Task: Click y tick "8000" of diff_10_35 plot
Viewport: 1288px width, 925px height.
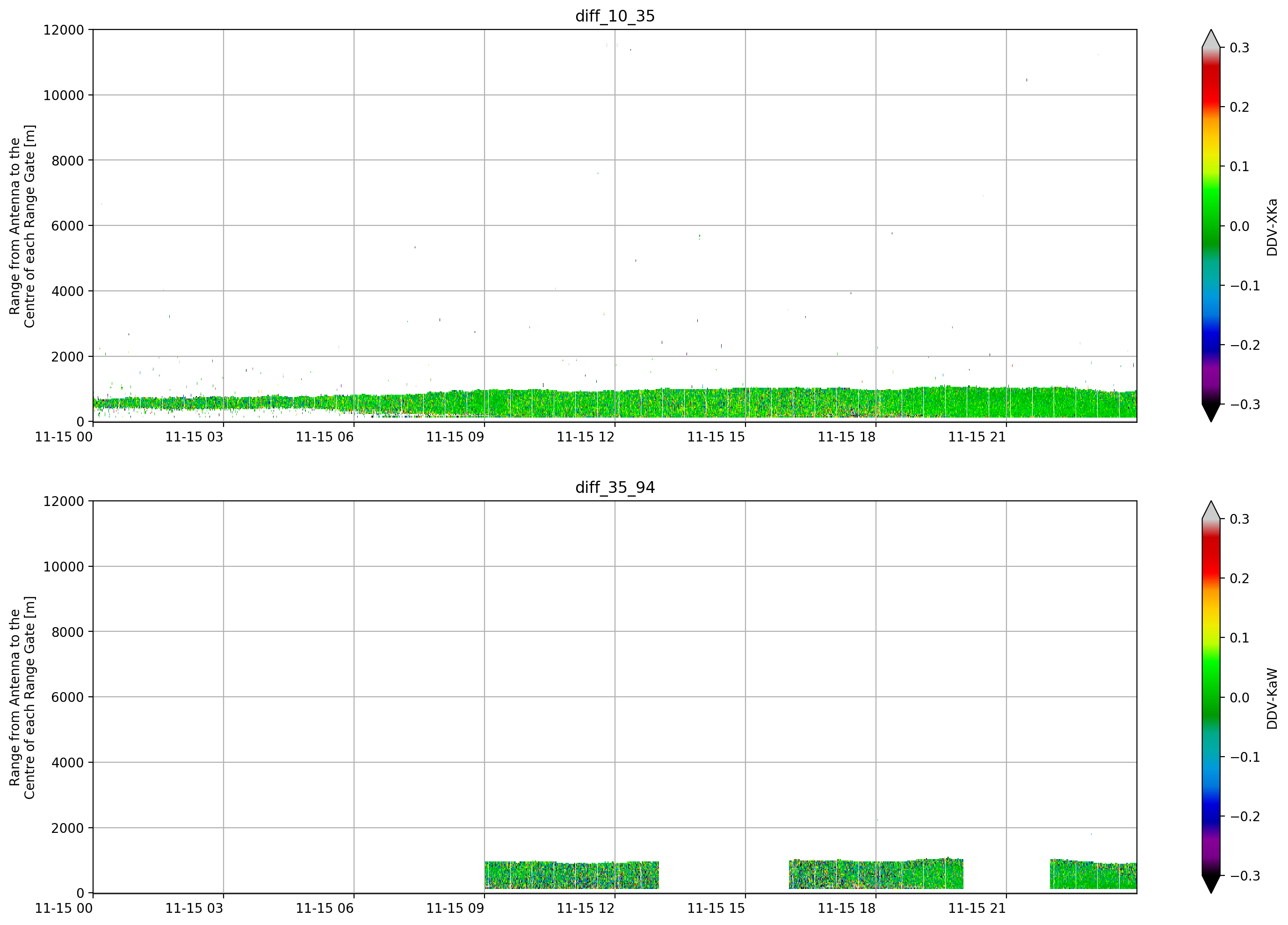Action: [67, 161]
